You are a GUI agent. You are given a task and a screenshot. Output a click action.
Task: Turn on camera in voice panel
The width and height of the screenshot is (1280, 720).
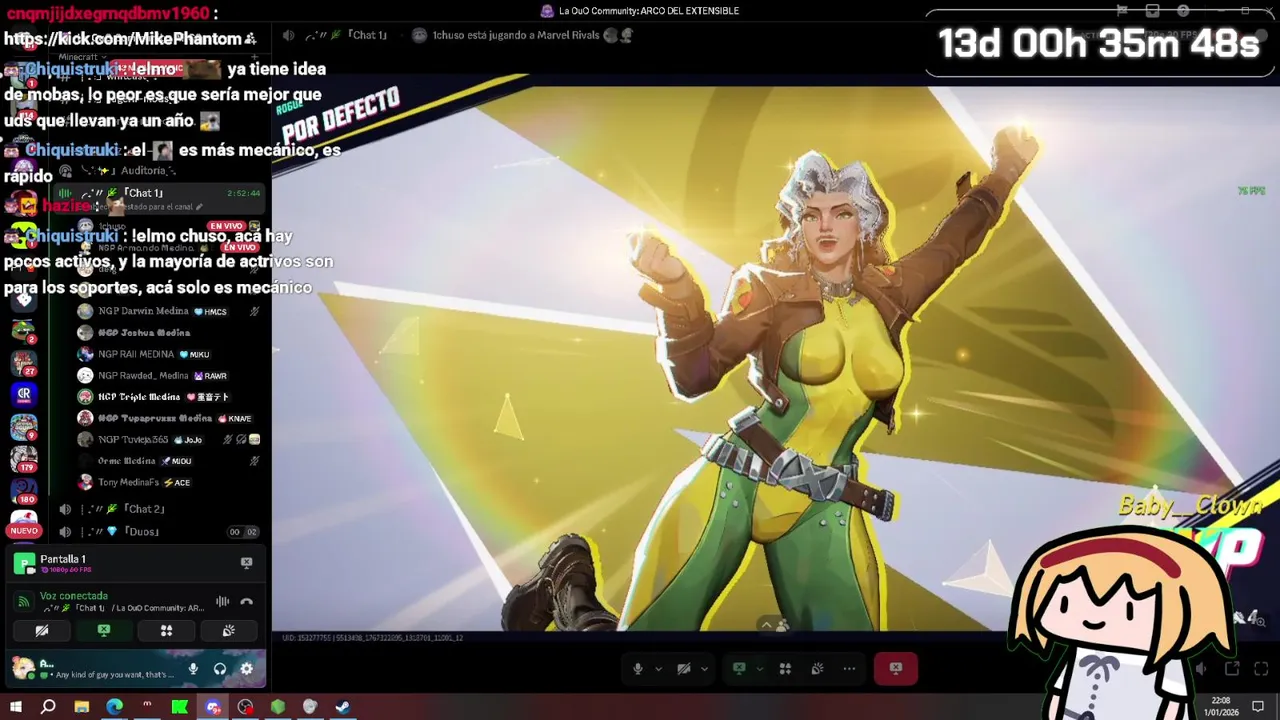point(42,631)
